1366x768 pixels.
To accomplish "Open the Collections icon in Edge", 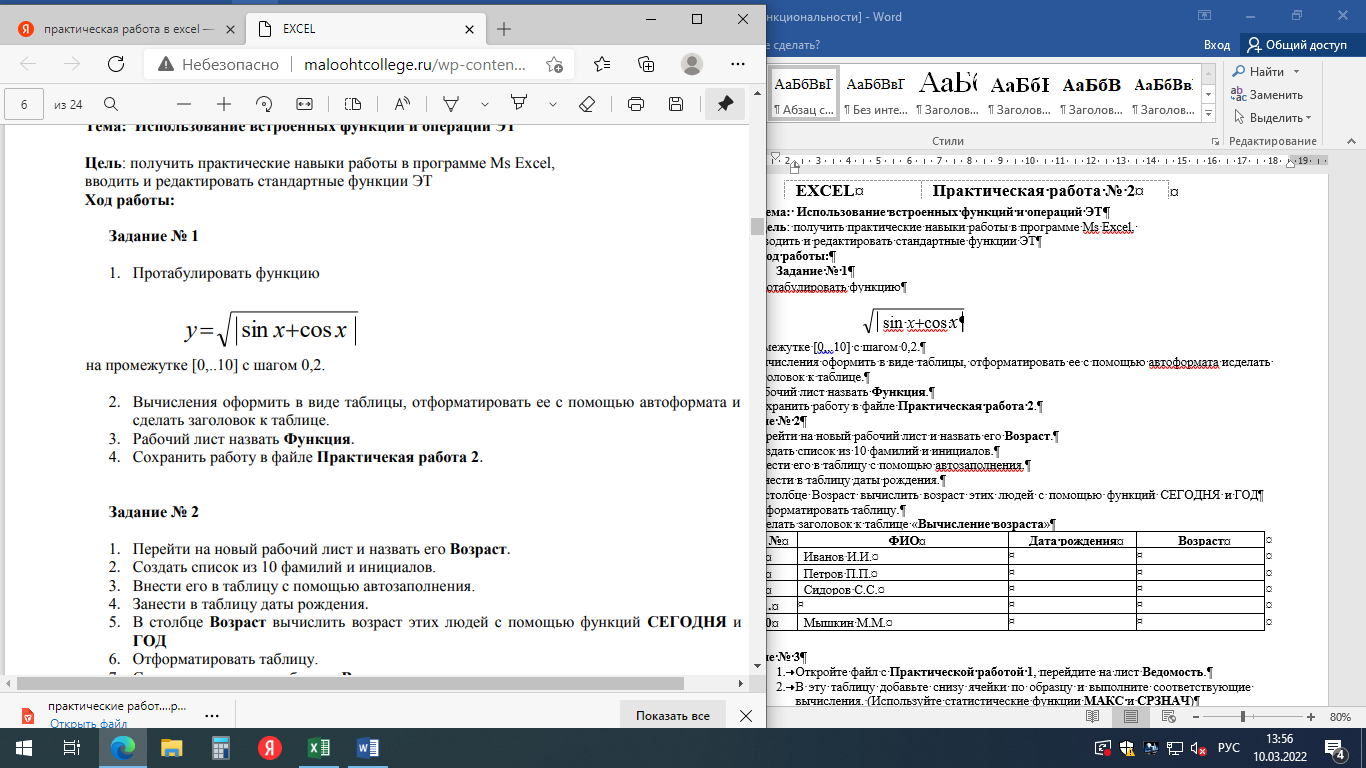I will pos(646,64).
